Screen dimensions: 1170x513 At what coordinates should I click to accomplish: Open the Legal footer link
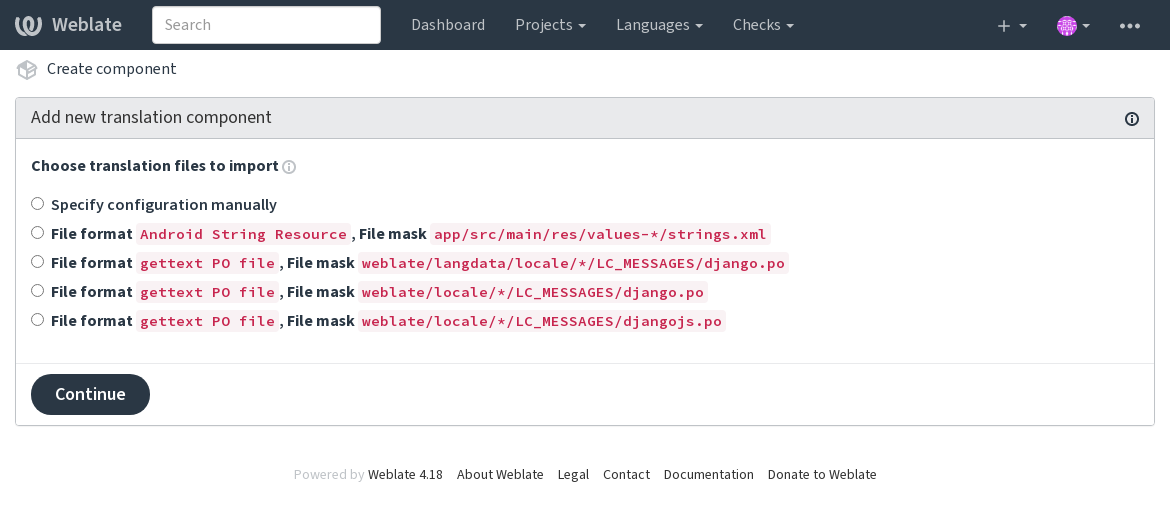click(573, 474)
